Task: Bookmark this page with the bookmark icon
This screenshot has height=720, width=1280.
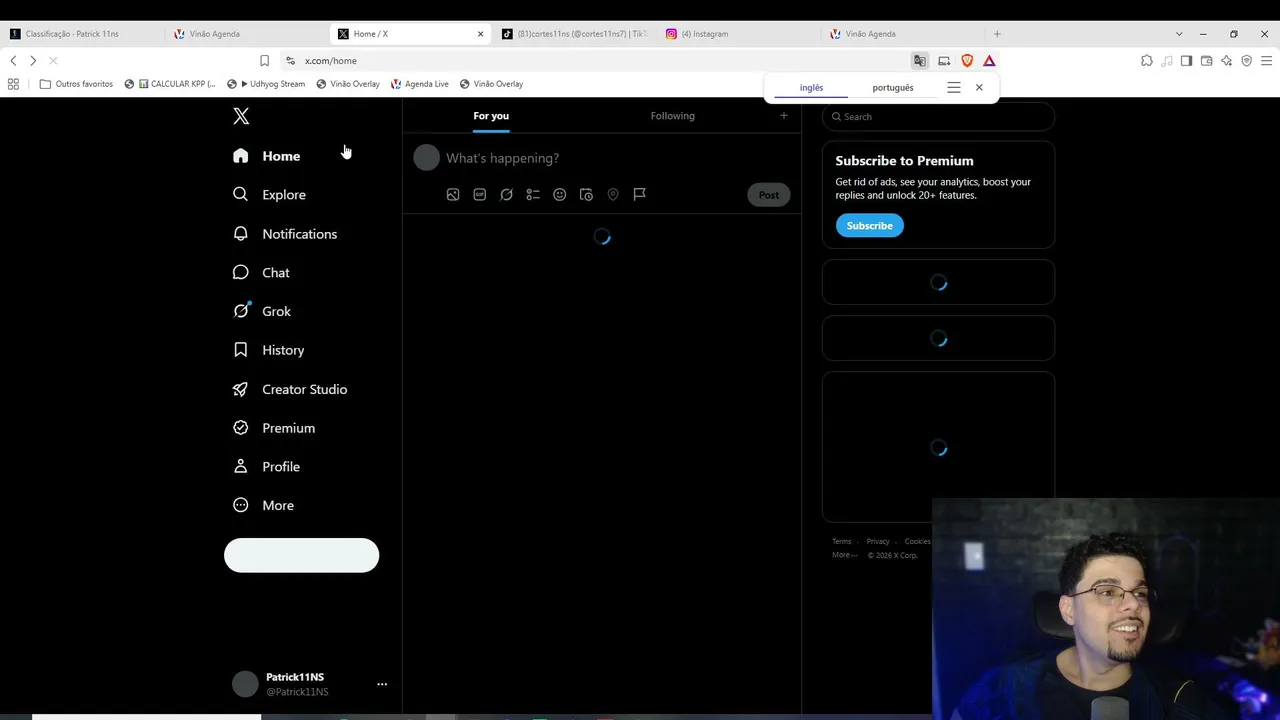Action: (x=264, y=61)
